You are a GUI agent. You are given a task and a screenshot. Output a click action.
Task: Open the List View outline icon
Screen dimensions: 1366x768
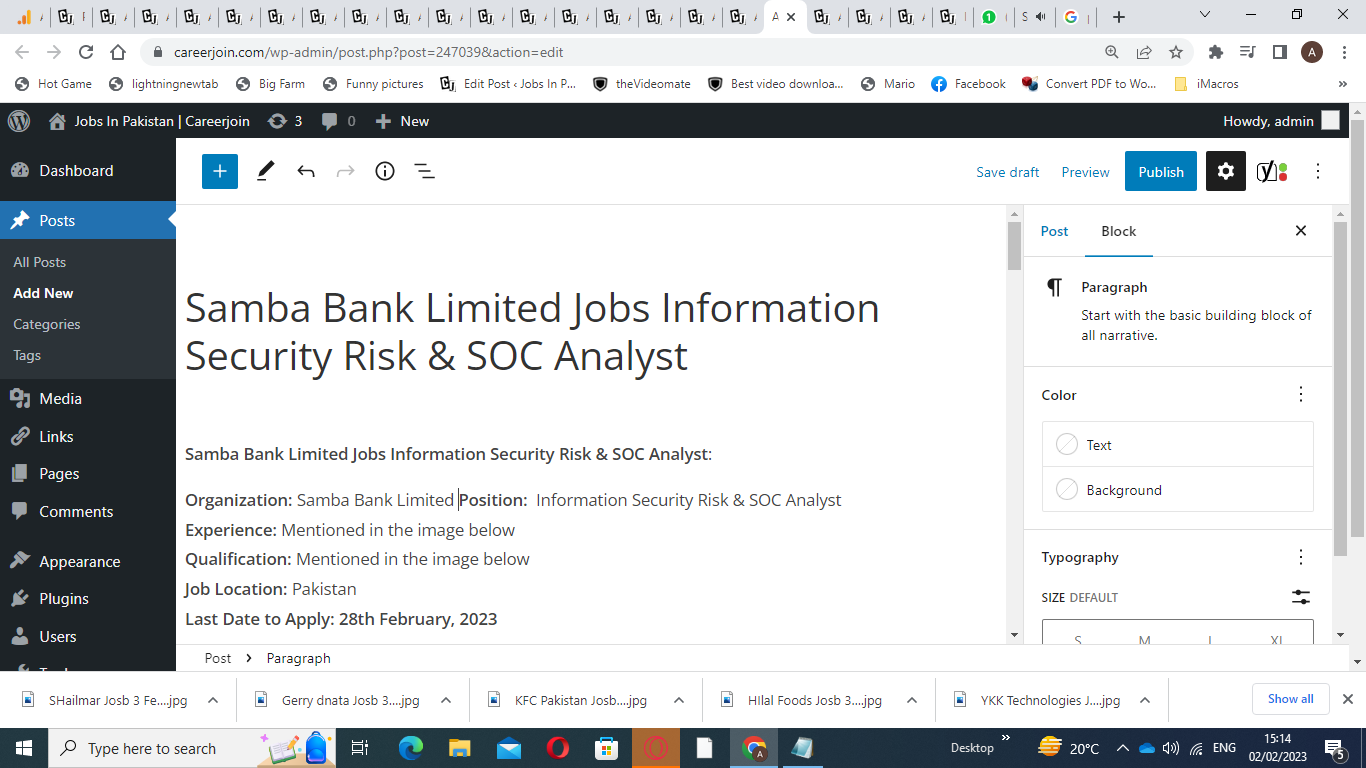click(425, 171)
